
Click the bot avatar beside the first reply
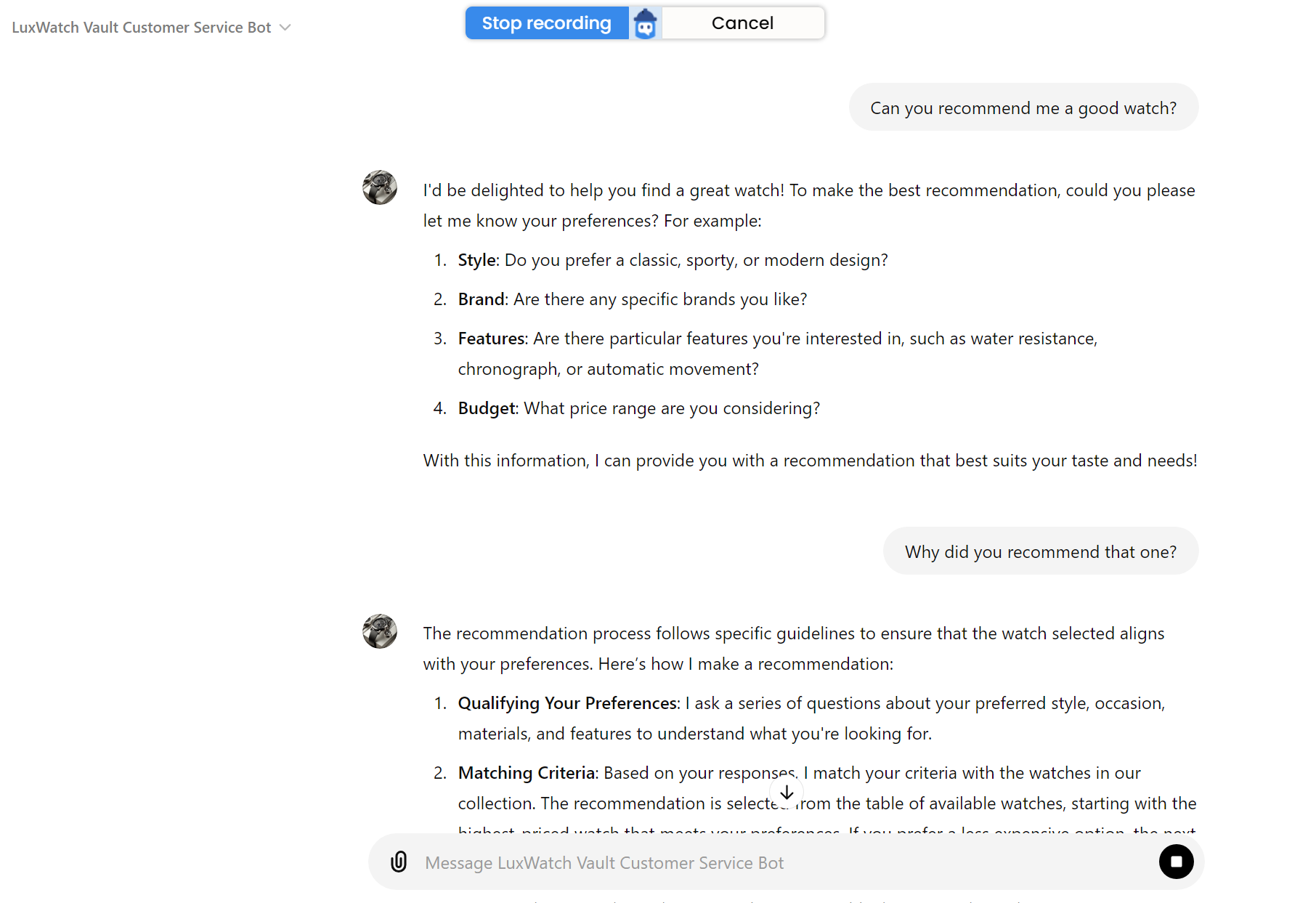point(380,187)
